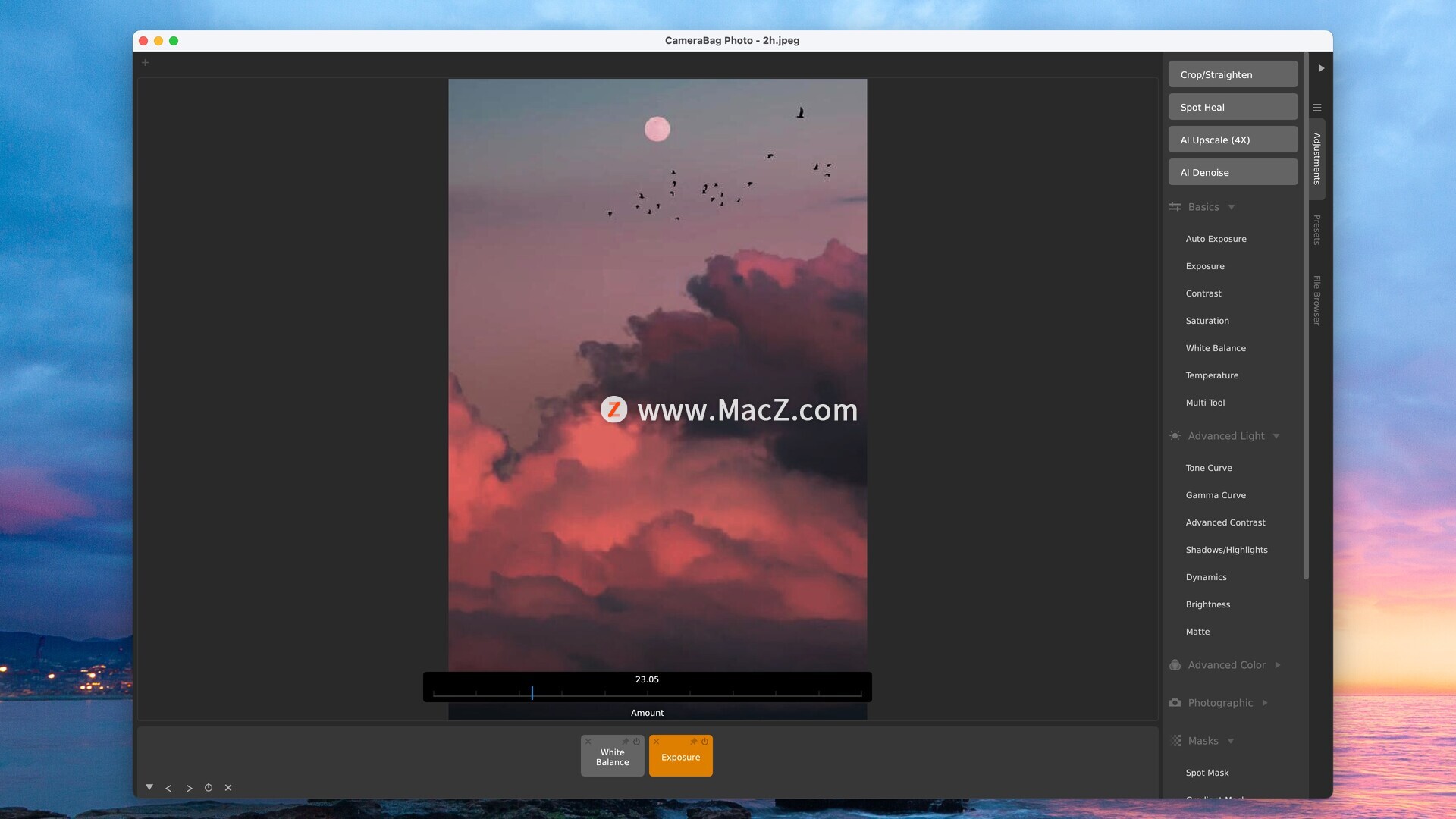Collapse the Advanced Light section arrow
This screenshot has height=819, width=1456.
[x=1276, y=436]
